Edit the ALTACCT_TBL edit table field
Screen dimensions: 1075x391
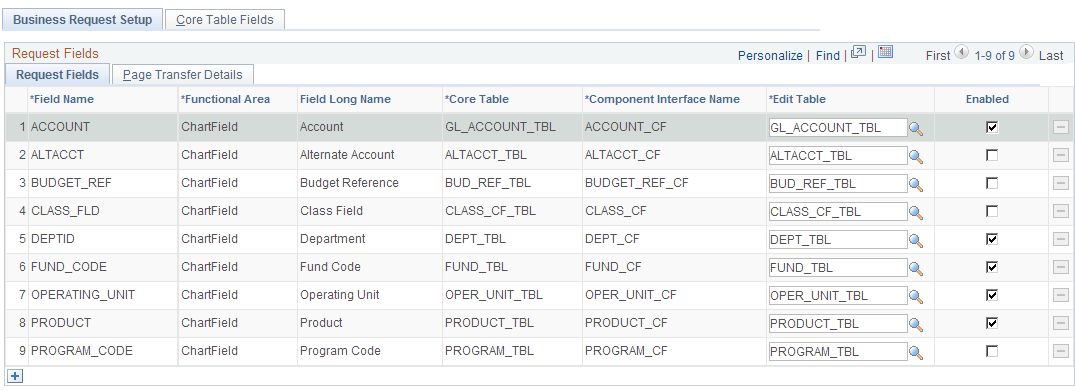[838, 156]
